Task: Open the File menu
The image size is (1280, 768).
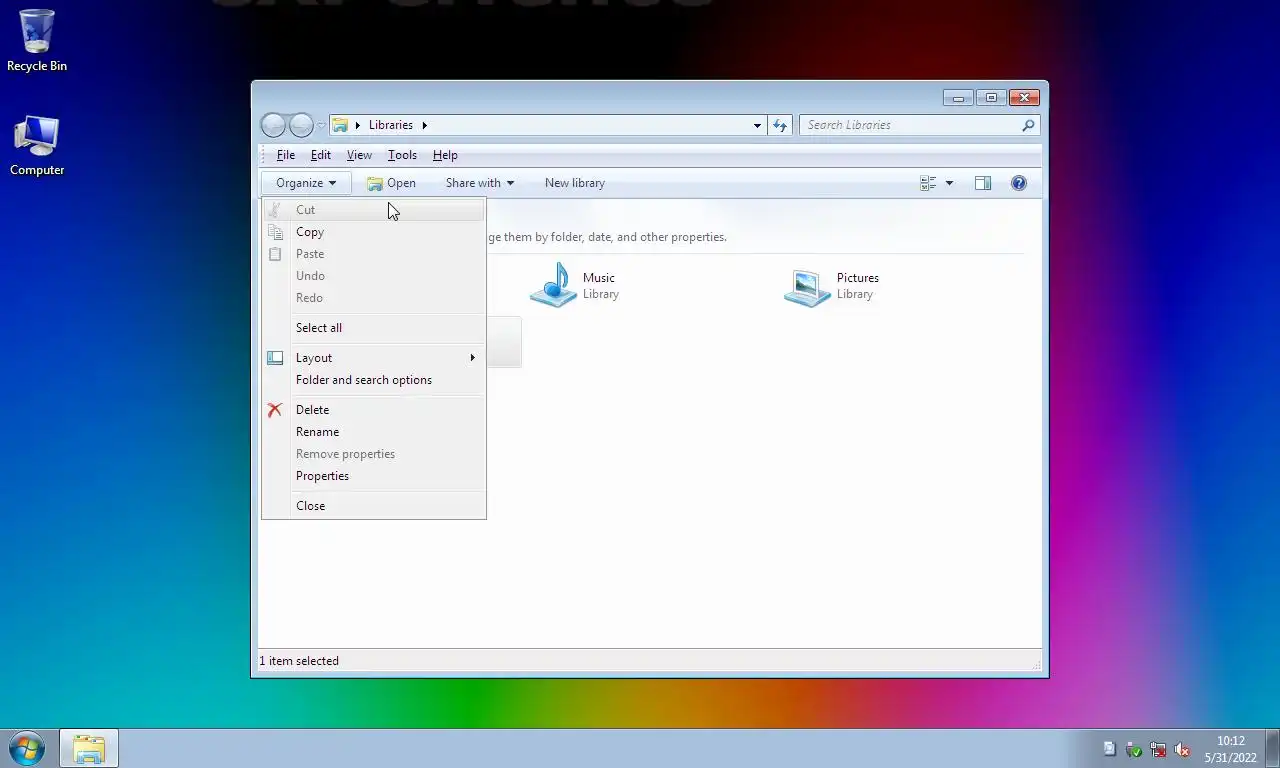Action: 285,155
